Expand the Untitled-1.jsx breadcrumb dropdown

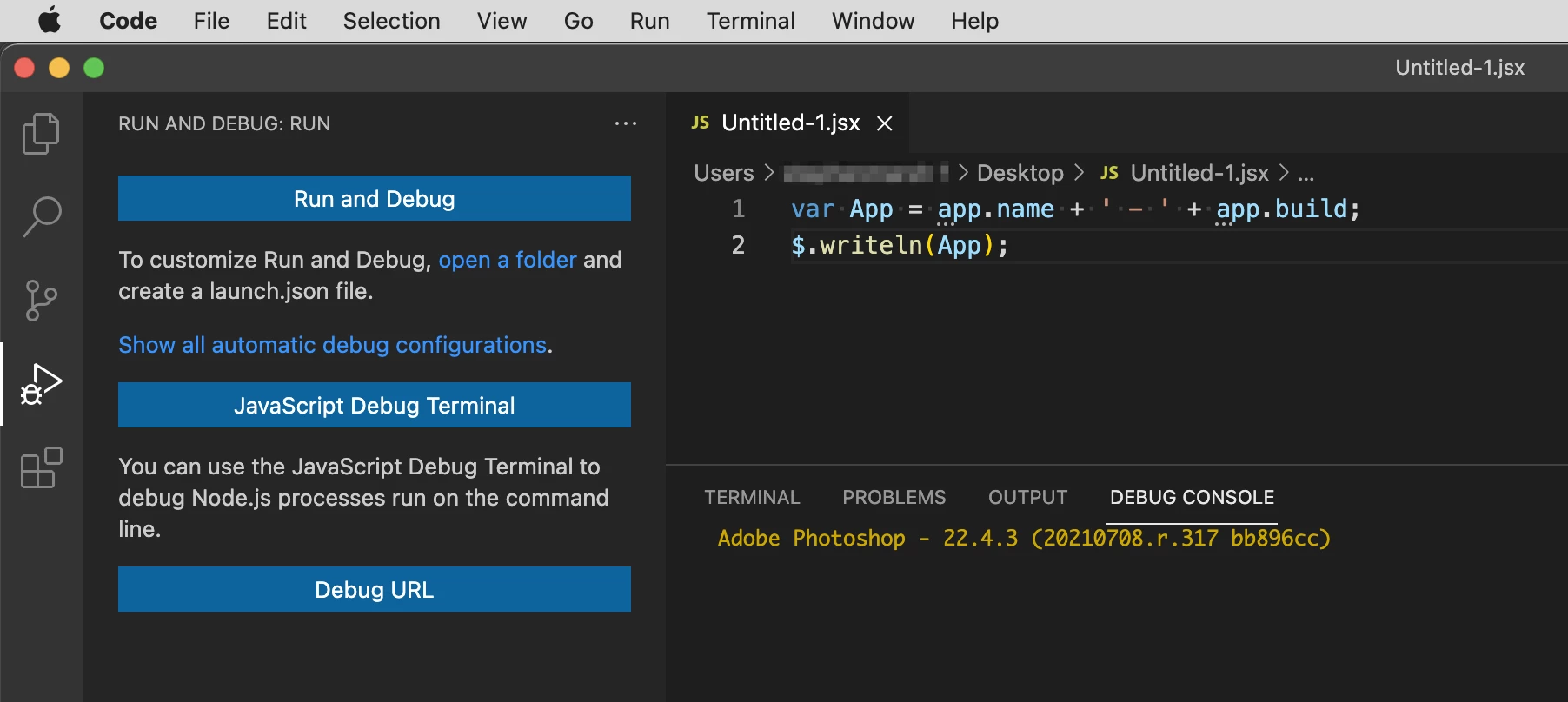pyautogui.click(x=1199, y=173)
